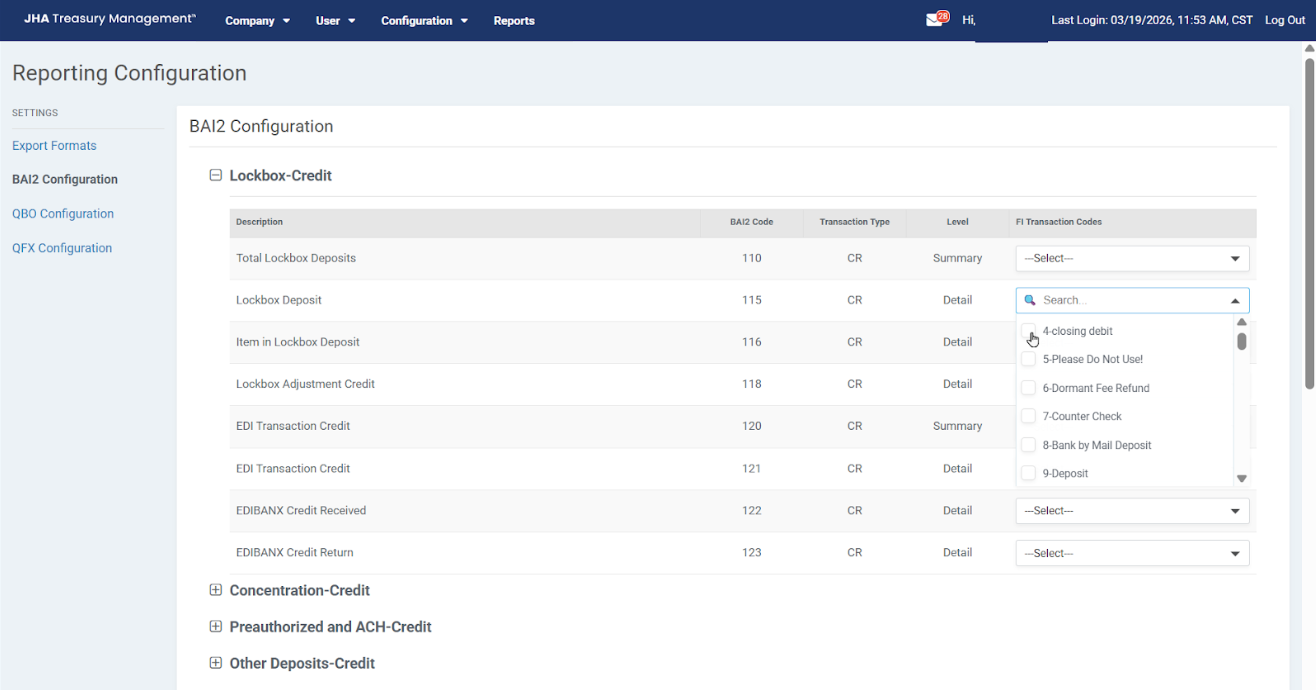The image size is (1316, 690).
Task: Click the Last Login timestamp text
Action: coord(1152,20)
